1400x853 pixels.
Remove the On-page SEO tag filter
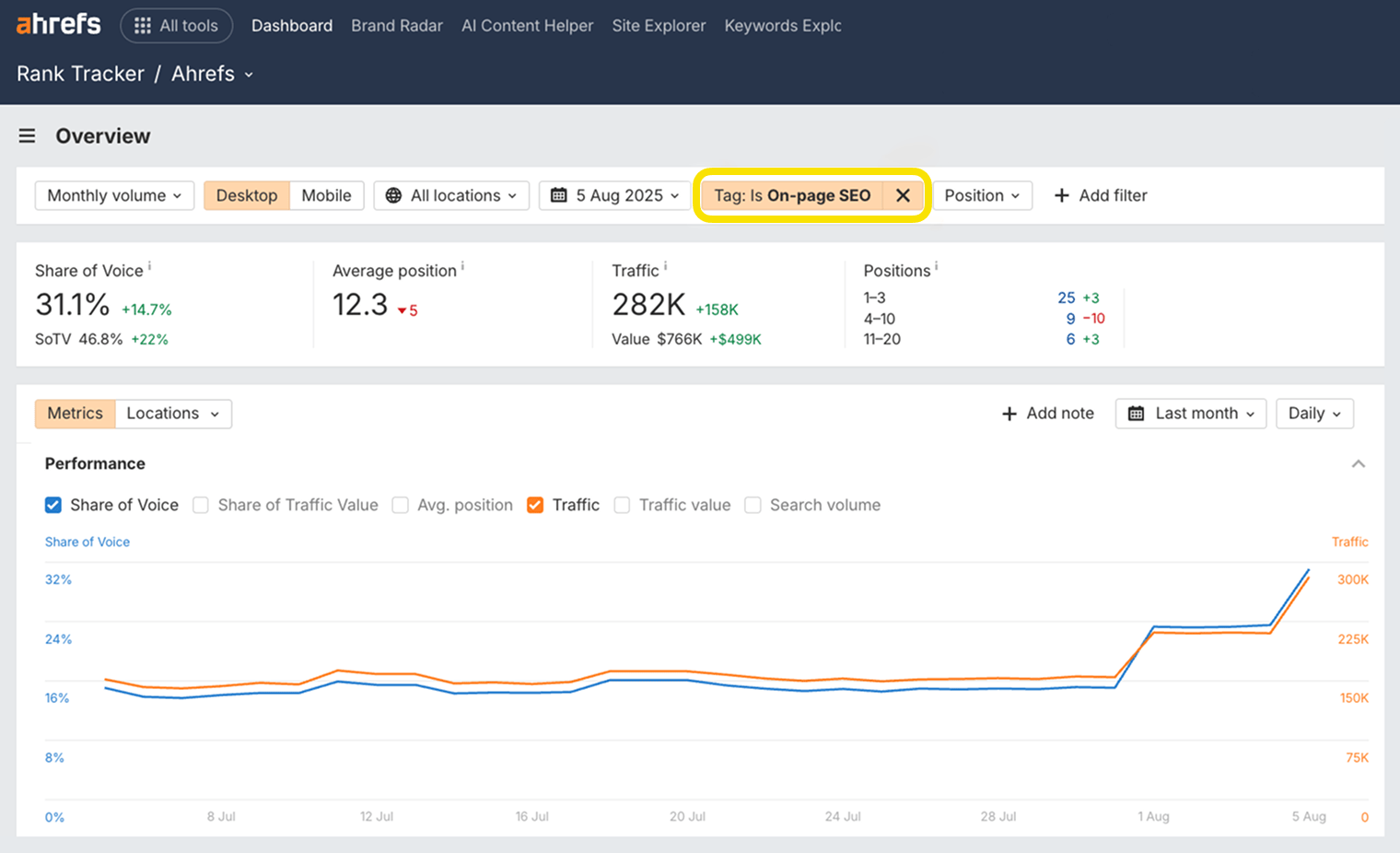904,195
